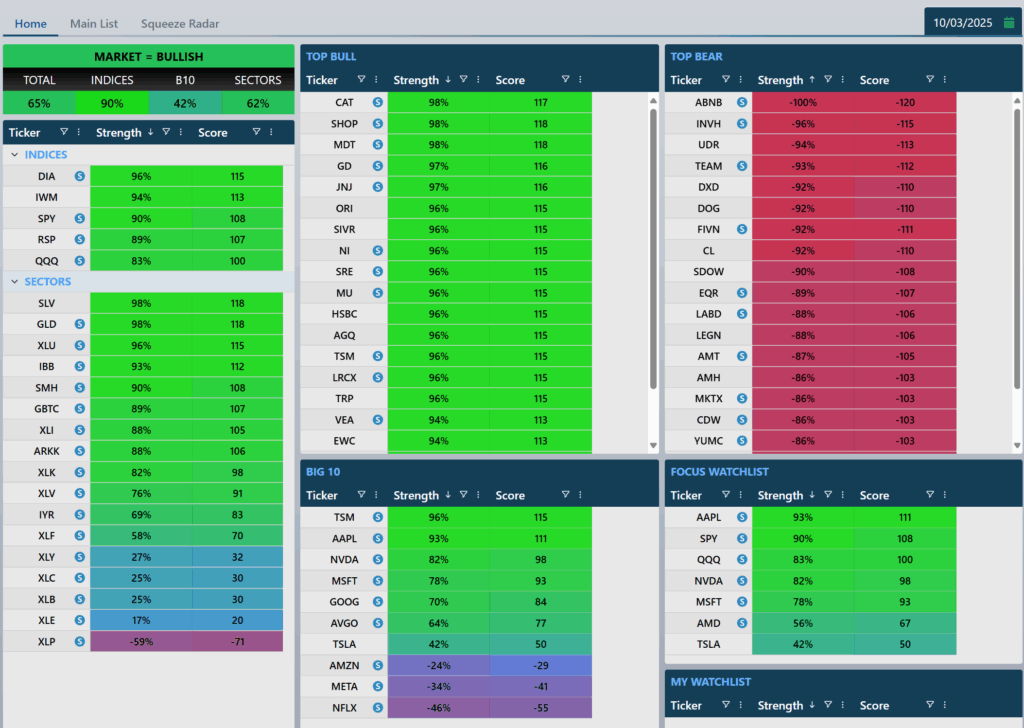Open Score filter icon in Top Bear panel
This screenshot has width=1024, height=728.
tap(929, 80)
